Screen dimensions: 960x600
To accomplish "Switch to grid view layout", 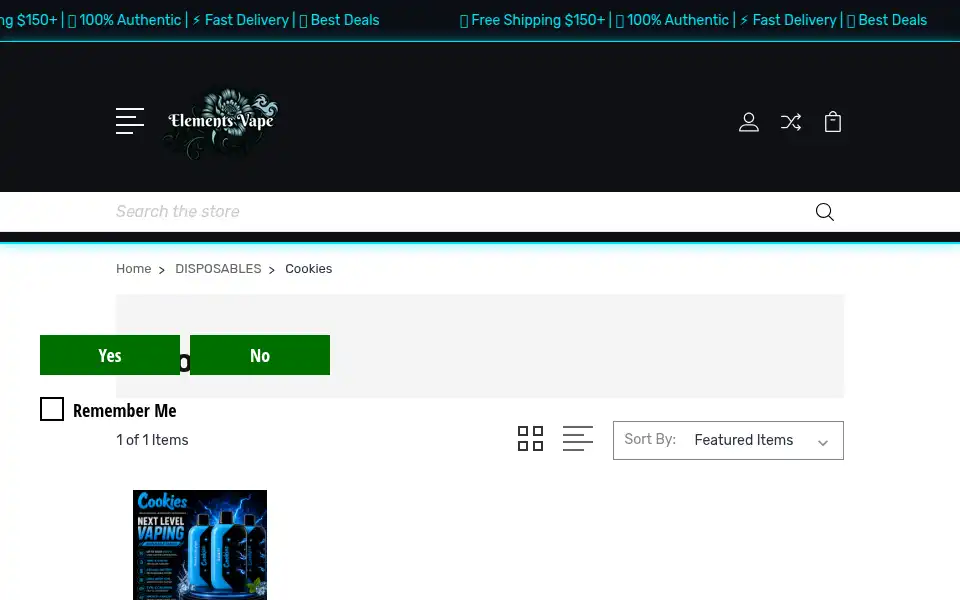I will [x=530, y=438].
